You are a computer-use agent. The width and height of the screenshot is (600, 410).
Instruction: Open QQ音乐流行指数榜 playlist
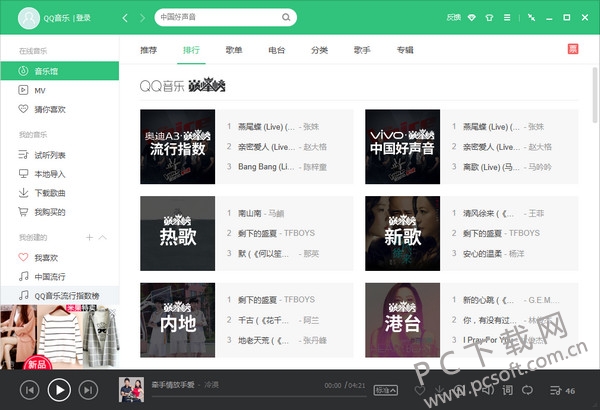click(60, 296)
